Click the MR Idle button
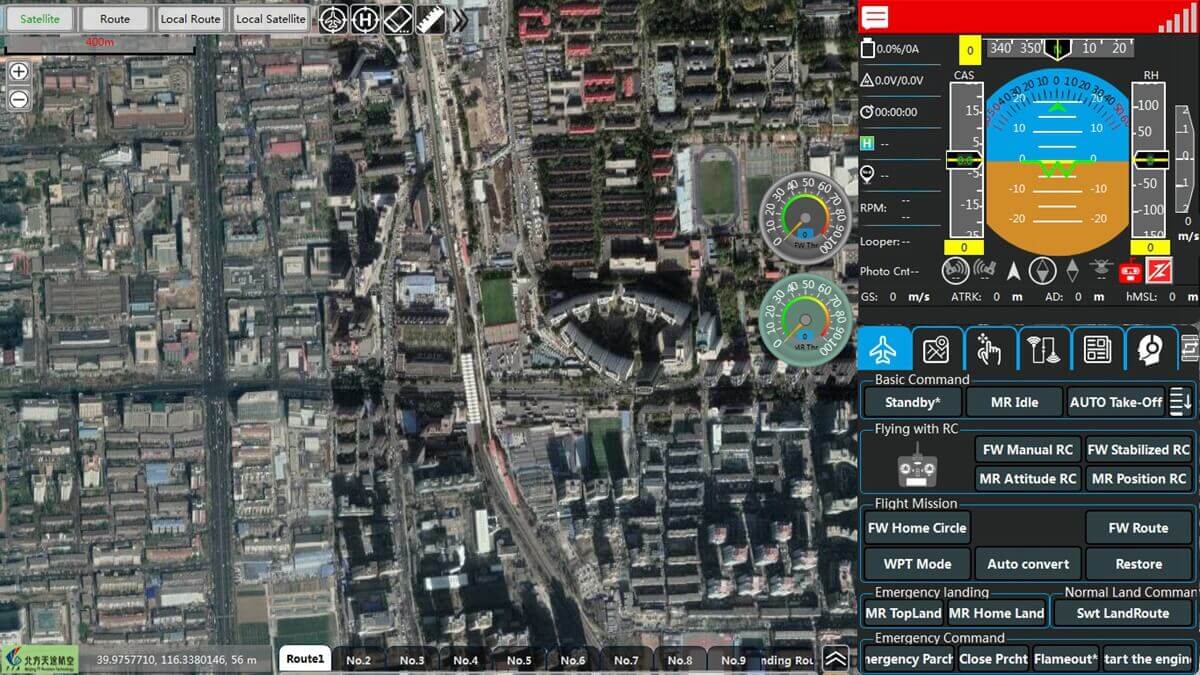This screenshot has width=1200, height=675. point(1014,402)
